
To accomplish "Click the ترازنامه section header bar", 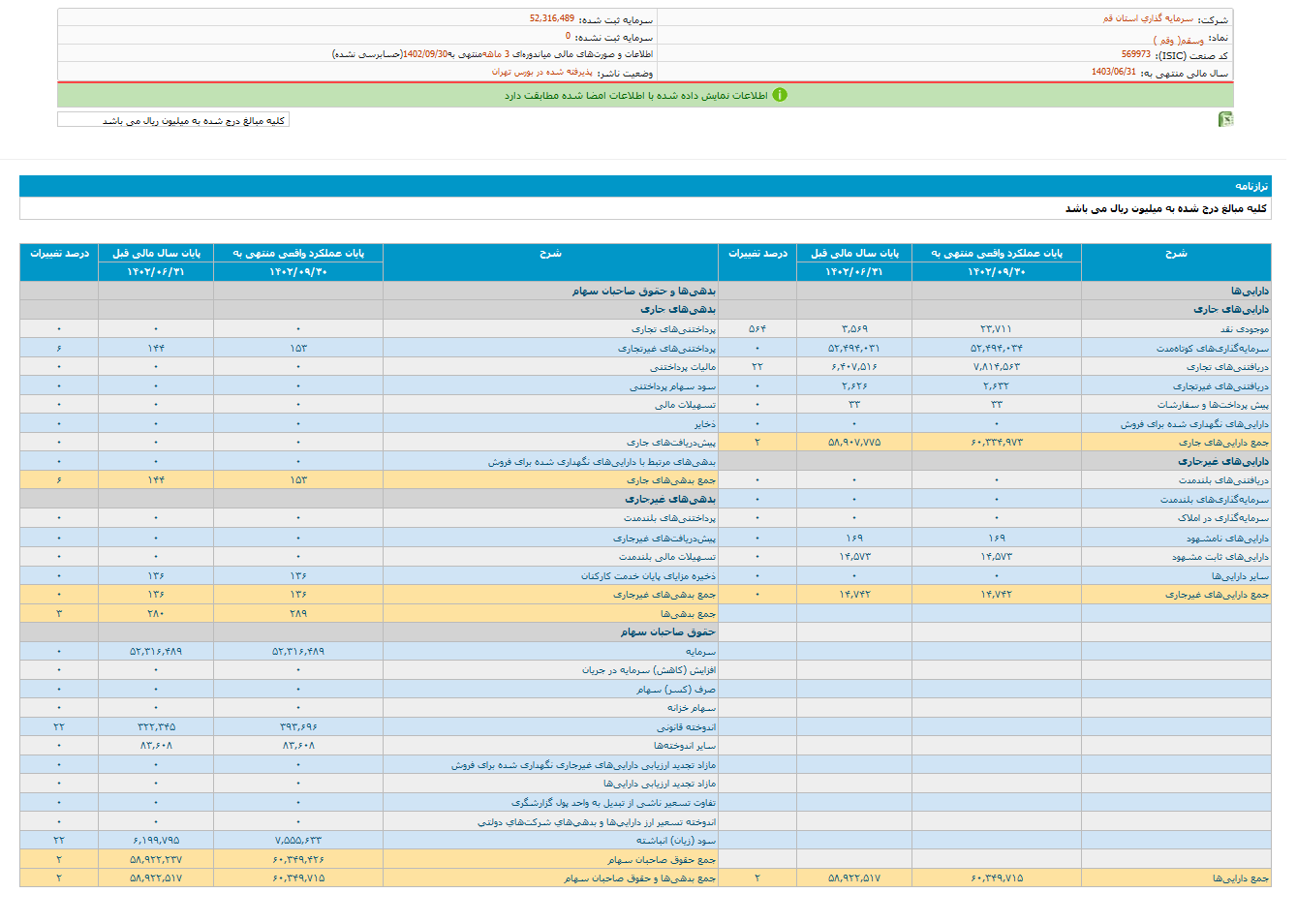I will pyautogui.click(x=645, y=186).
